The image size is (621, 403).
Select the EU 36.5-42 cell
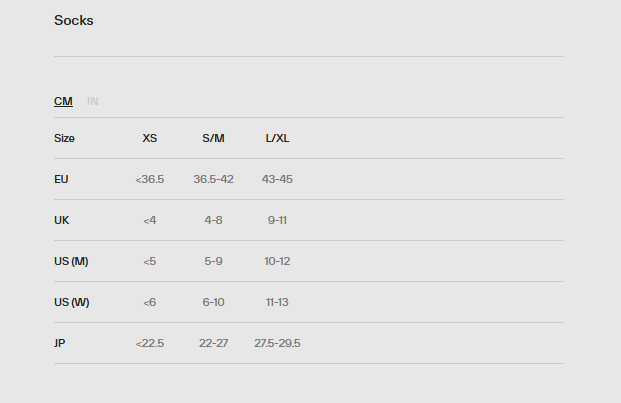(213, 179)
